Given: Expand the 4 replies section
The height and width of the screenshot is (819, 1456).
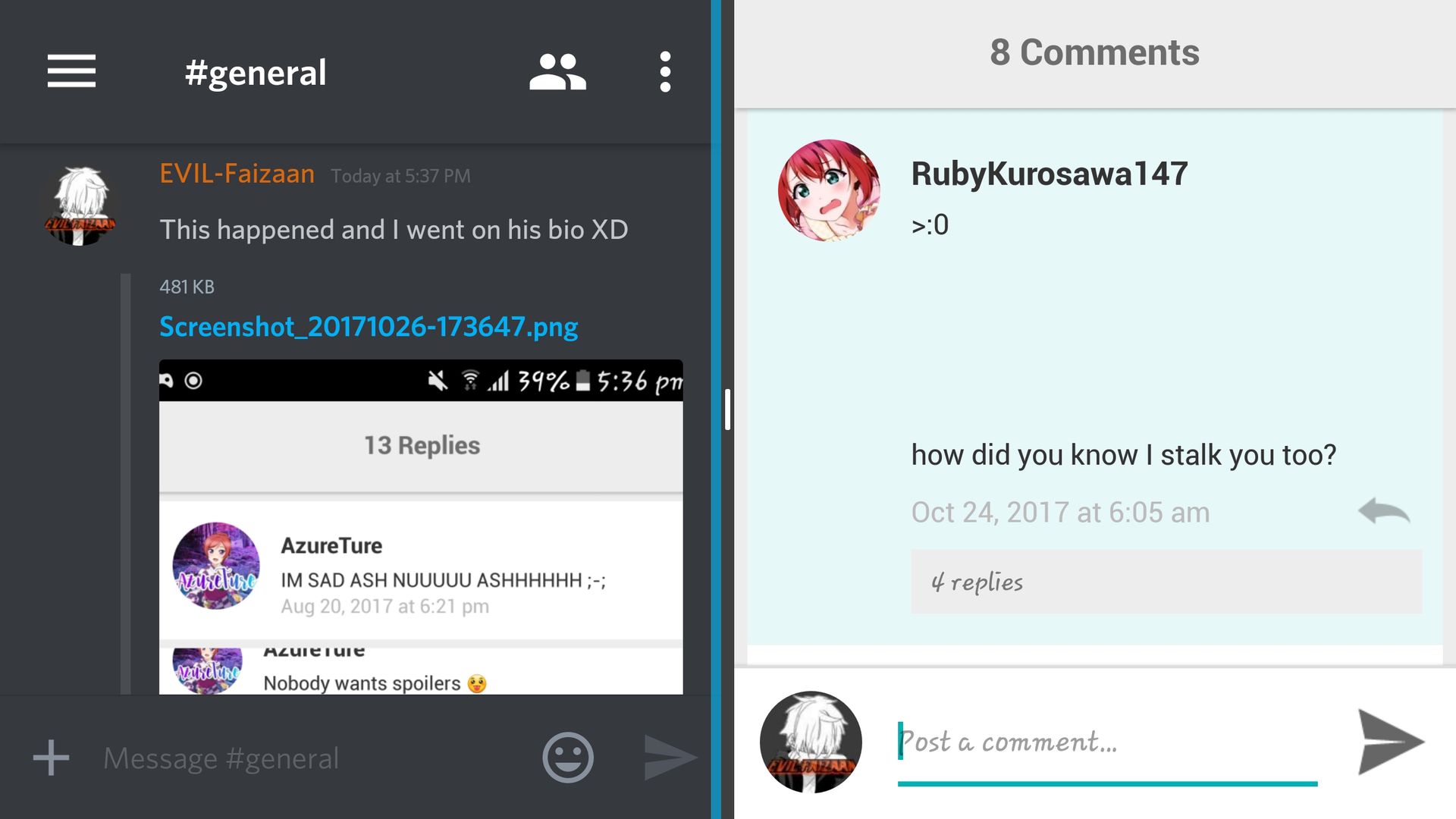Looking at the screenshot, I should coord(1166,582).
